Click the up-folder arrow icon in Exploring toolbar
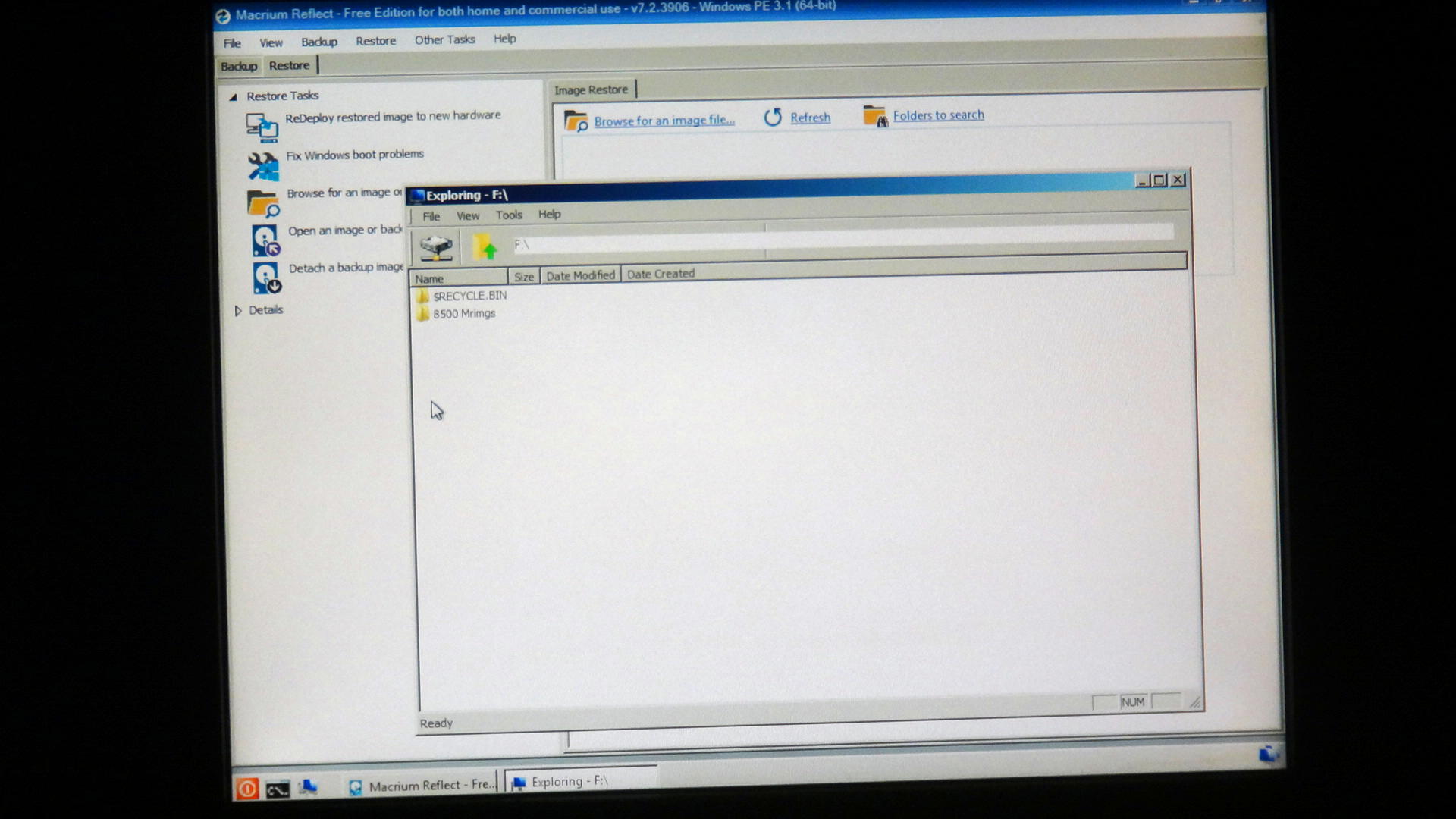 [485, 246]
